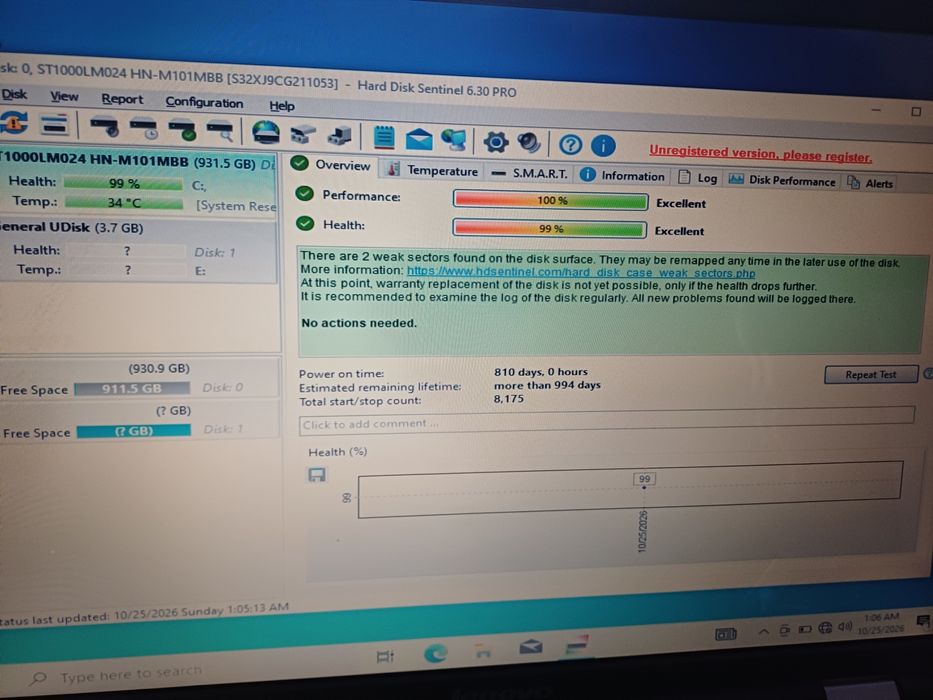Click the 8,175 start/stop count value
The width and height of the screenshot is (933, 700).
[509, 398]
